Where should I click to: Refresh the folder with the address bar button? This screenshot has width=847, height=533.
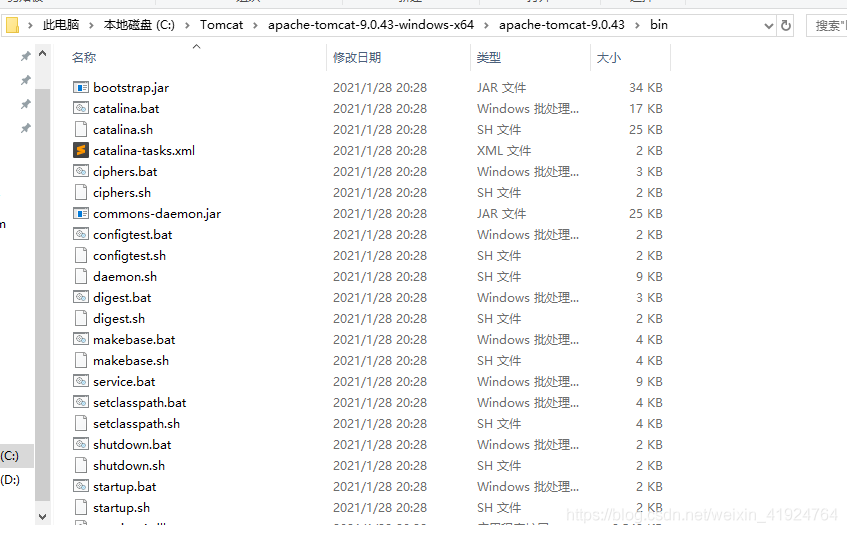tap(786, 25)
